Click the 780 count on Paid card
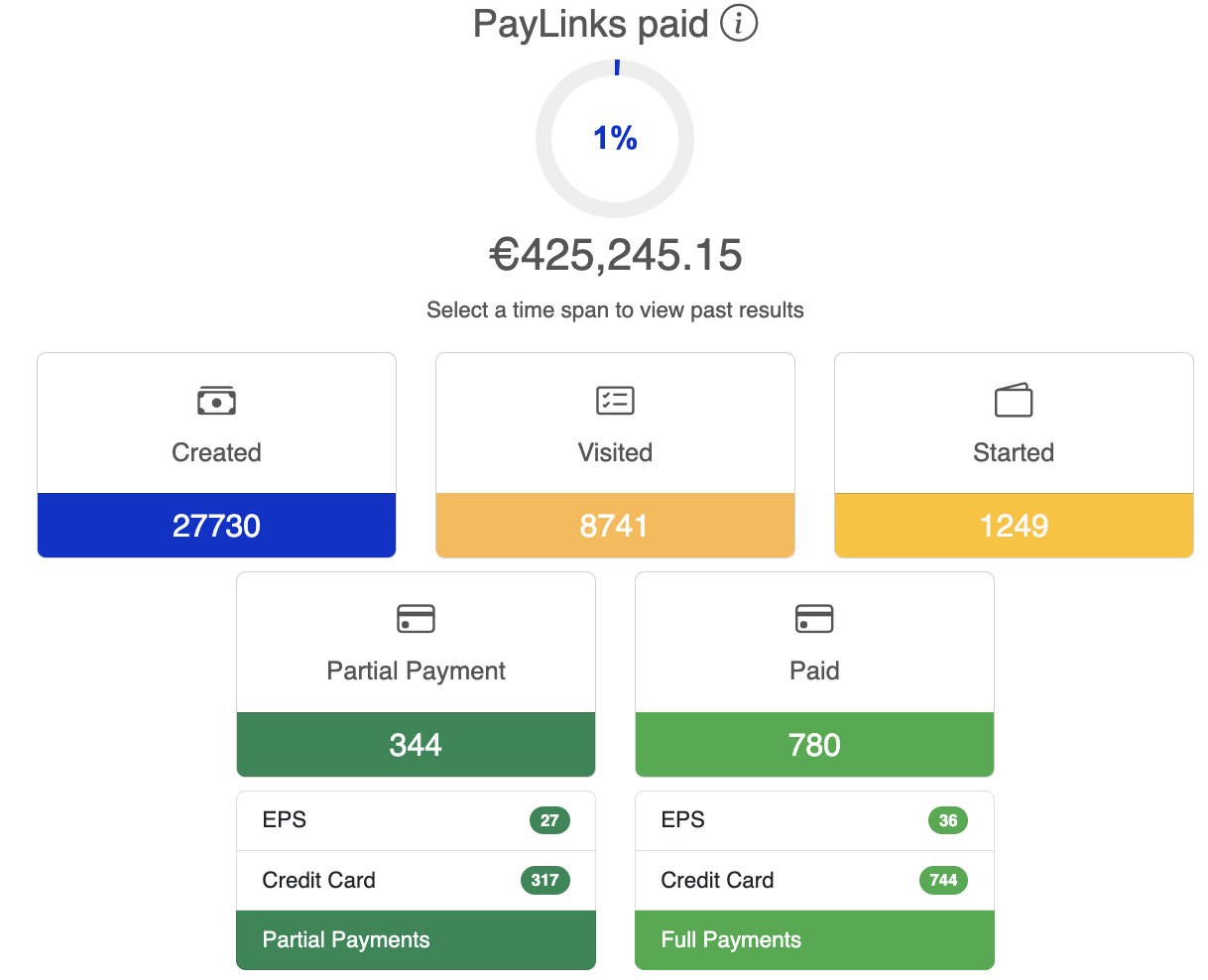1208x980 pixels. (814, 744)
